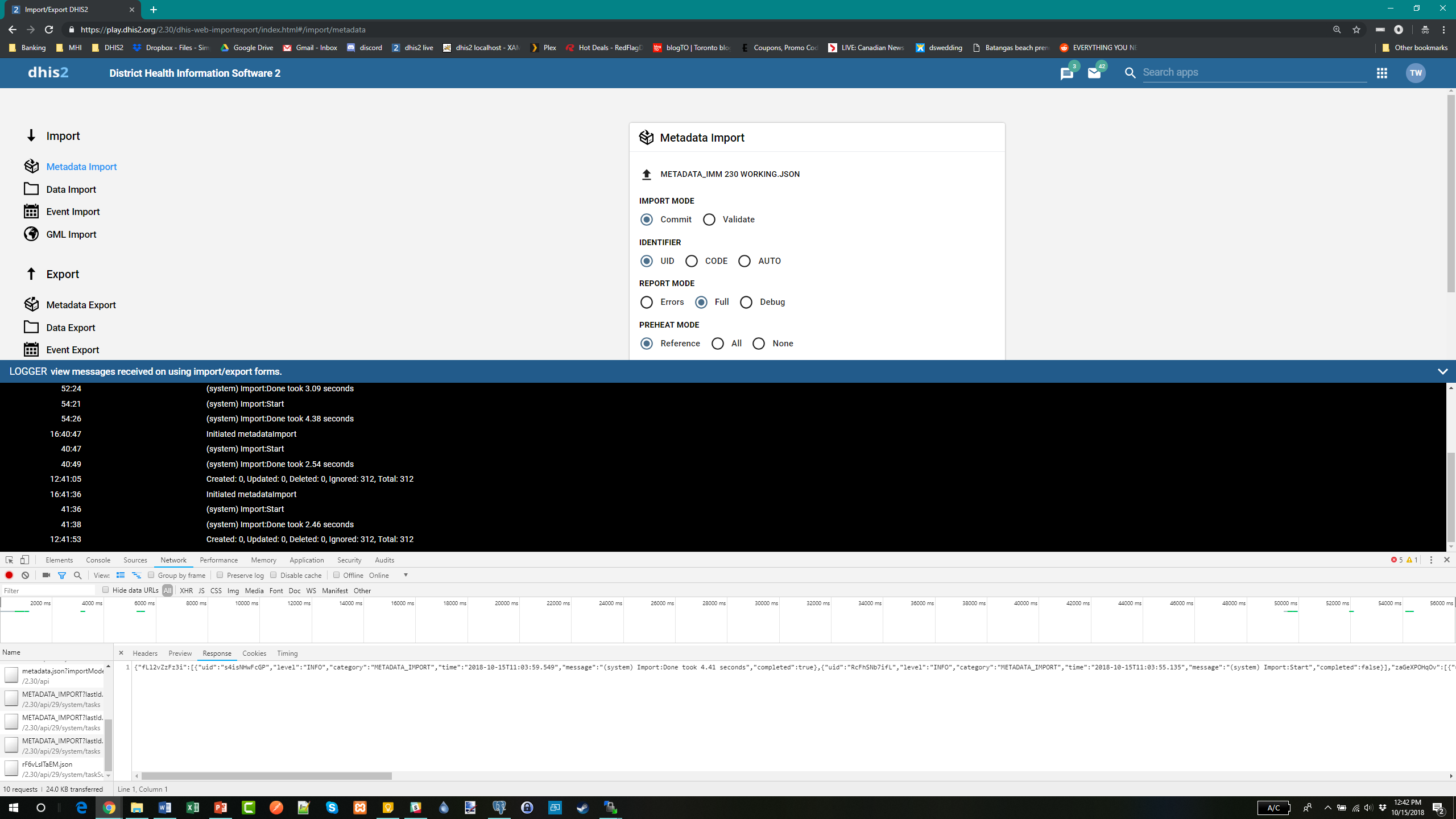1456x819 pixels.
Task: Enable the Preserve log checkbox
Action: point(220,575)
